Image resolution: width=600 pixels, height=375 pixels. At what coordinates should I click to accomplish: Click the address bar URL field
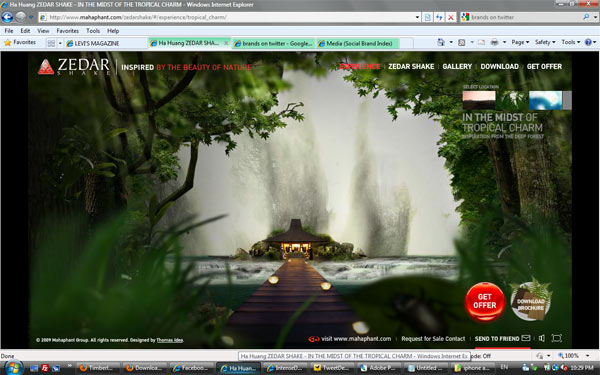click(226, 17)
